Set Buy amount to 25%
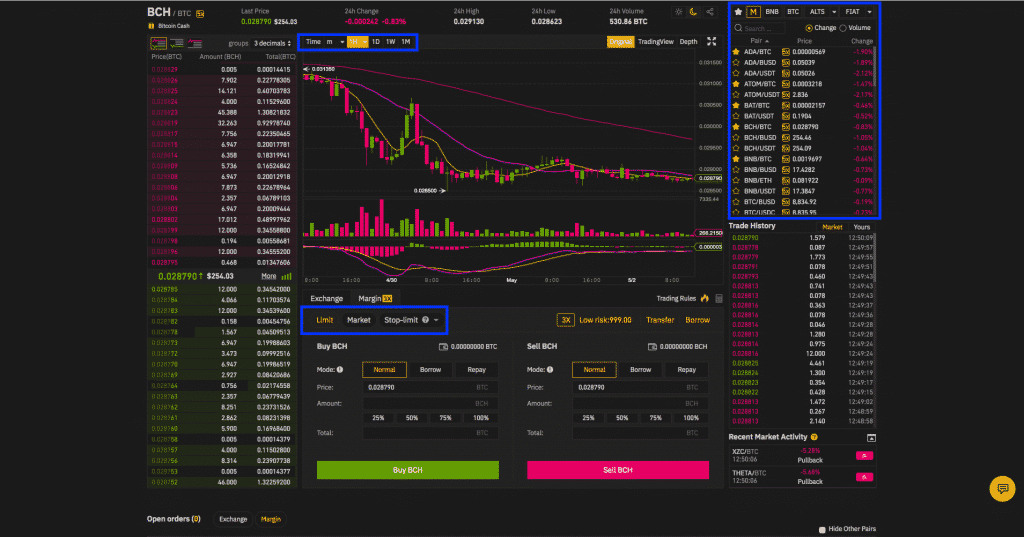This screenshot has height=537, width=1024. coord(378,418)
